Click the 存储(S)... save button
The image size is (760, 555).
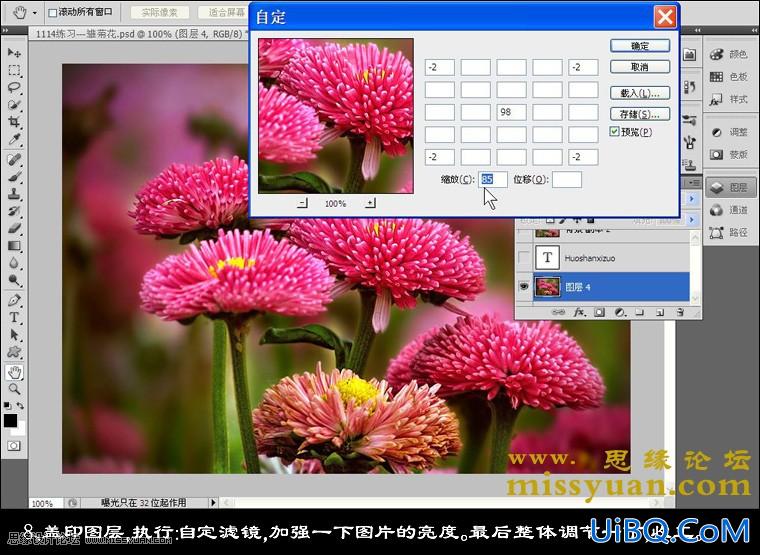pos(640,114)
